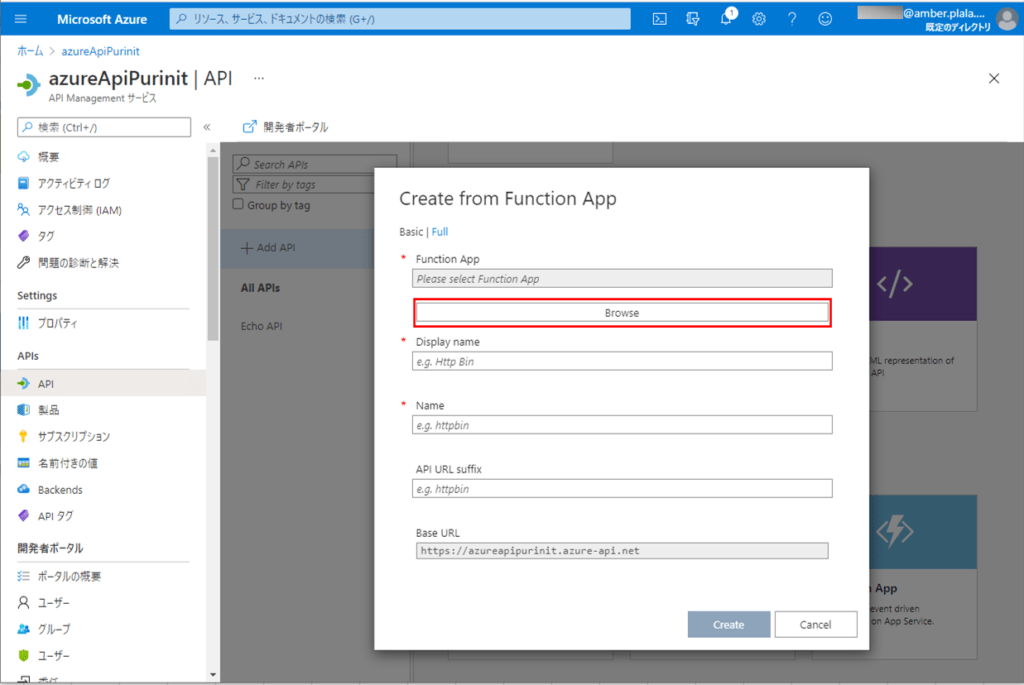1024x685 pixels.
Task: Open Azure Cloud Shell
Action: pyautogui.click(x=659, y=17)
